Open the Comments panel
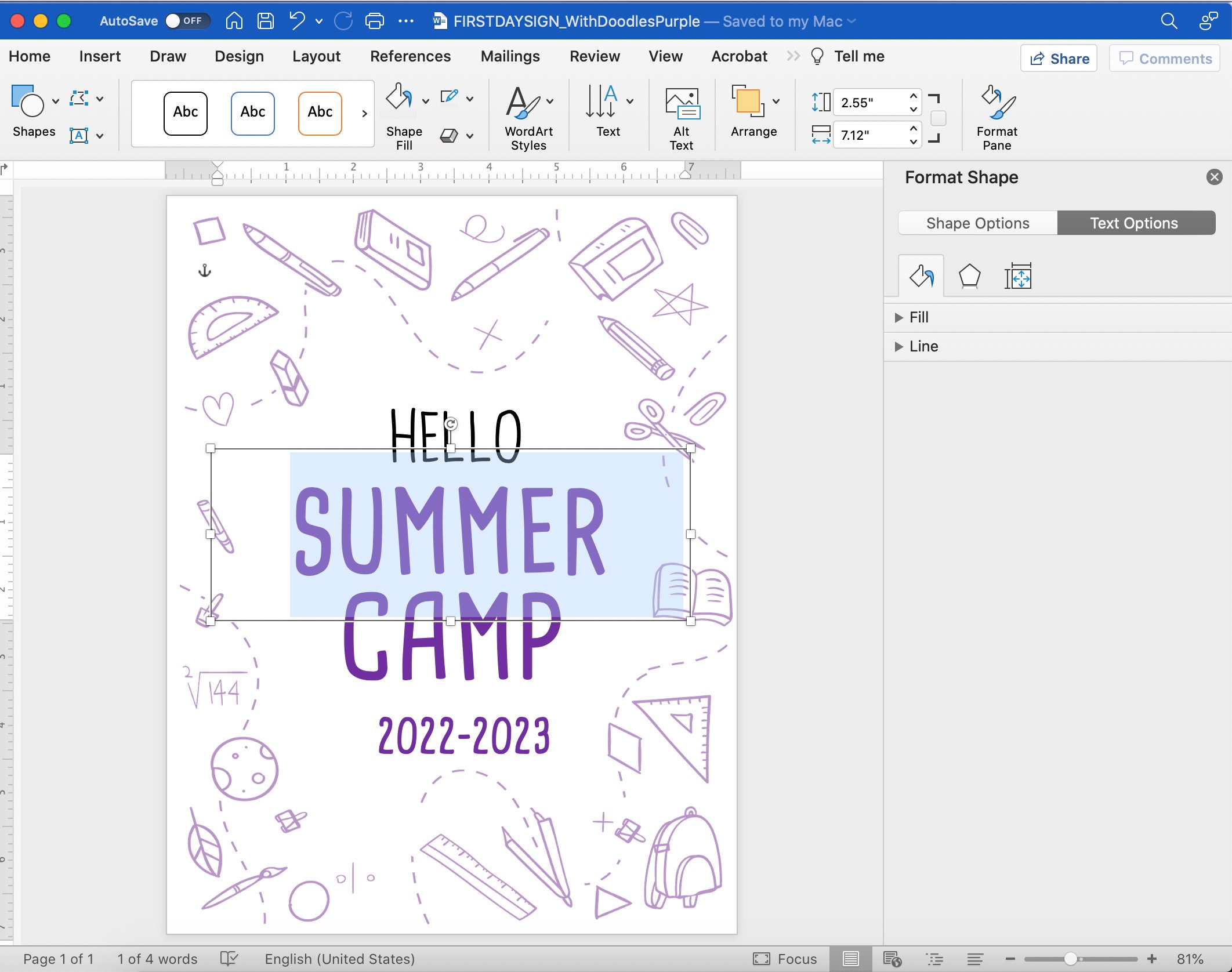Screen dimensions: 1232x972 click(1164, 58)
